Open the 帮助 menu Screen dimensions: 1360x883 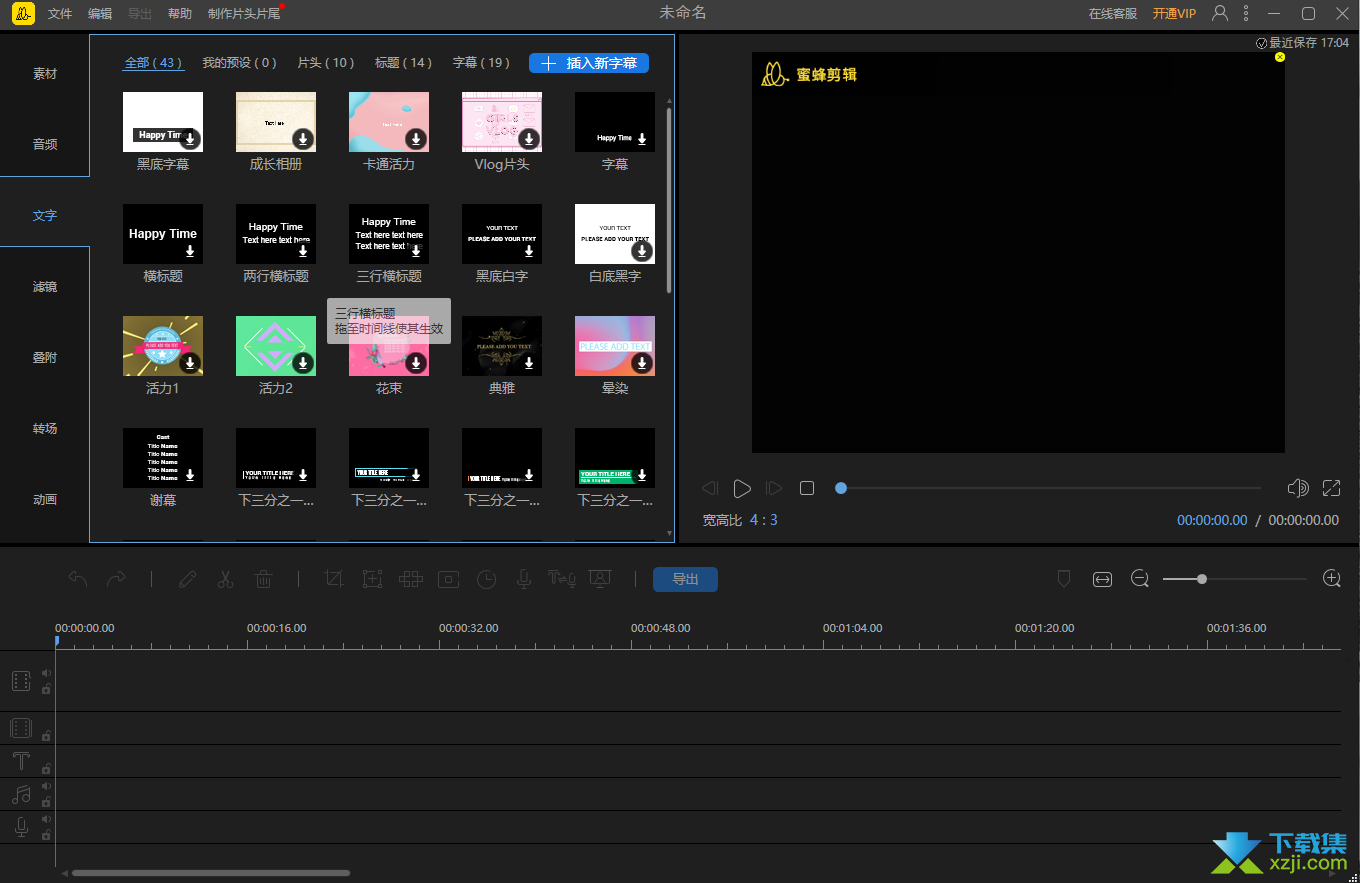point(180,14)
